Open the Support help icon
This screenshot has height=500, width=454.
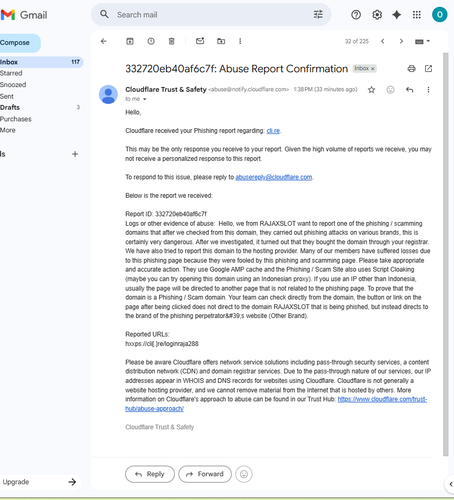pyautogui.click(x=356, y=15)
